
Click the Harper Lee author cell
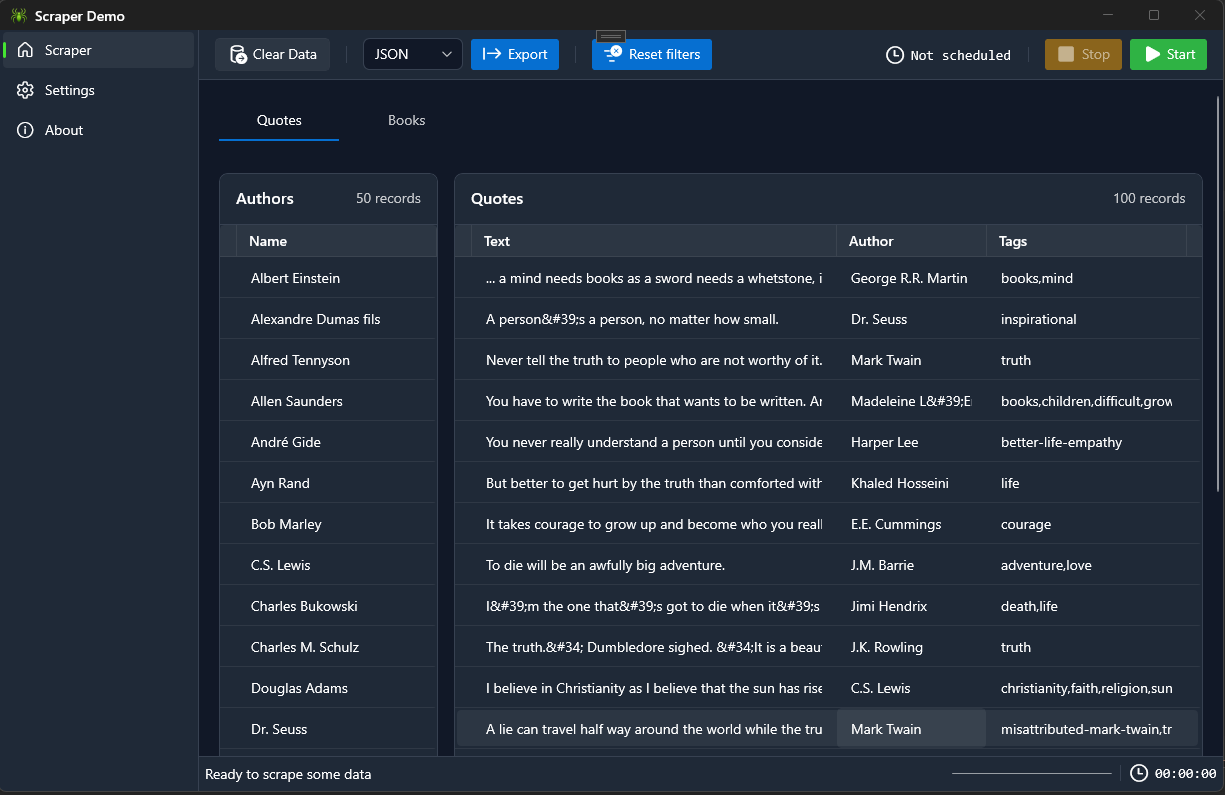pyautogui.click(x=911, y=442)
